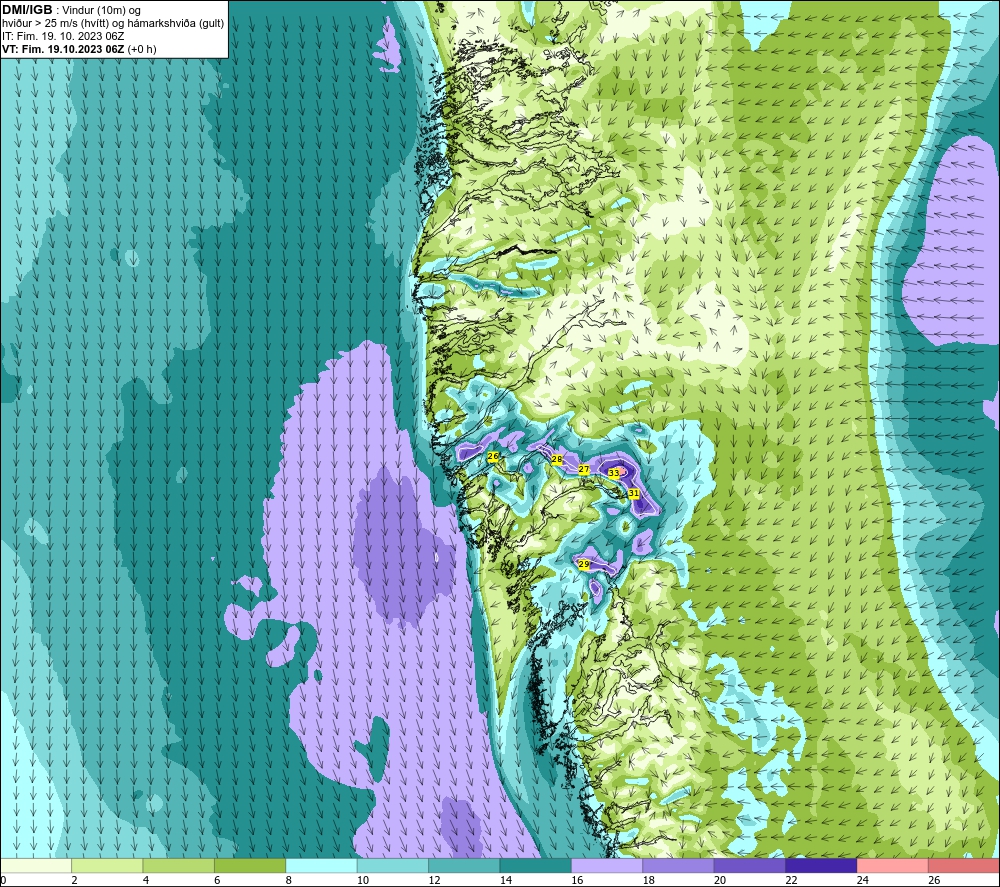Screen dimensions: 1000x887
Task: Click the scale tick number 22
Action: click(x=791, y=880)
